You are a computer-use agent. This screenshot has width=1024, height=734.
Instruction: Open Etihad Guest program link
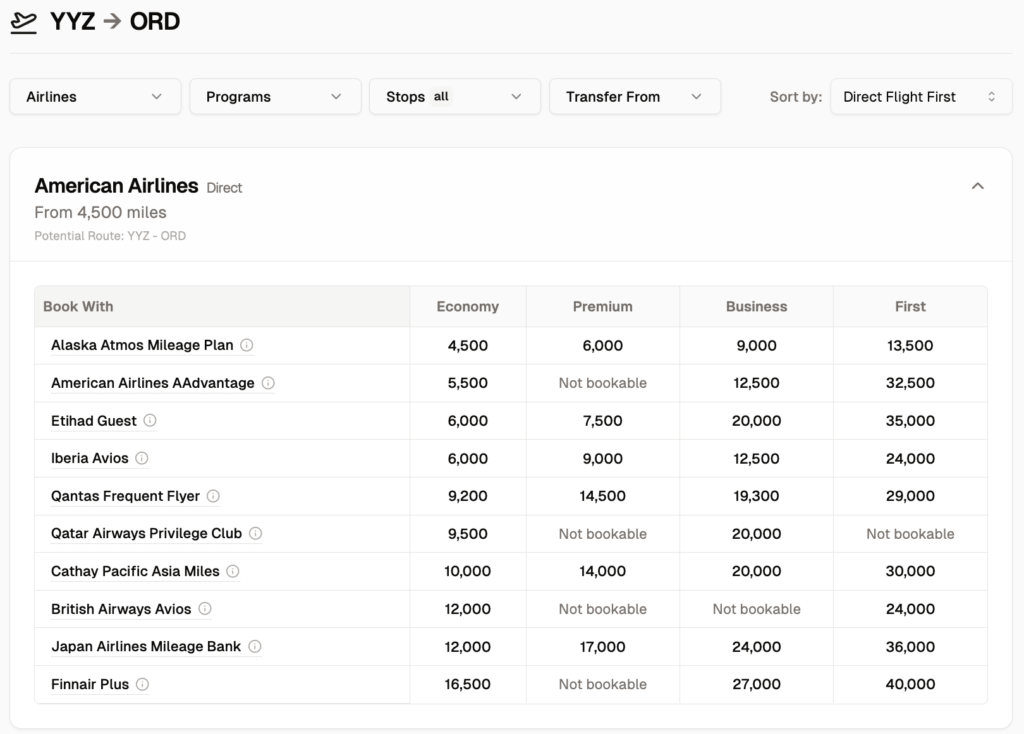[93, 421]
